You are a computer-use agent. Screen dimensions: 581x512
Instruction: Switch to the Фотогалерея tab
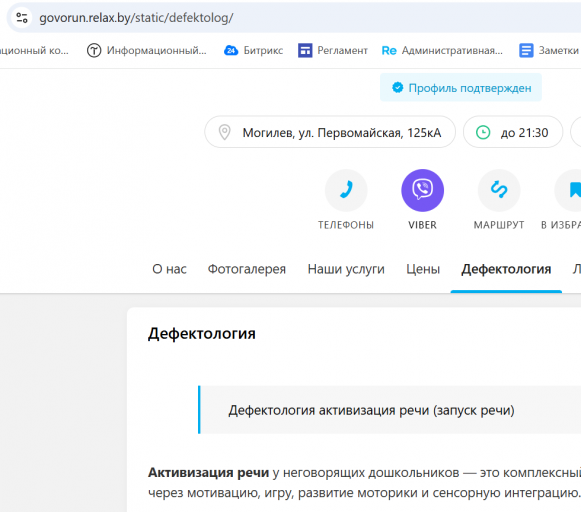pos(247,269)
